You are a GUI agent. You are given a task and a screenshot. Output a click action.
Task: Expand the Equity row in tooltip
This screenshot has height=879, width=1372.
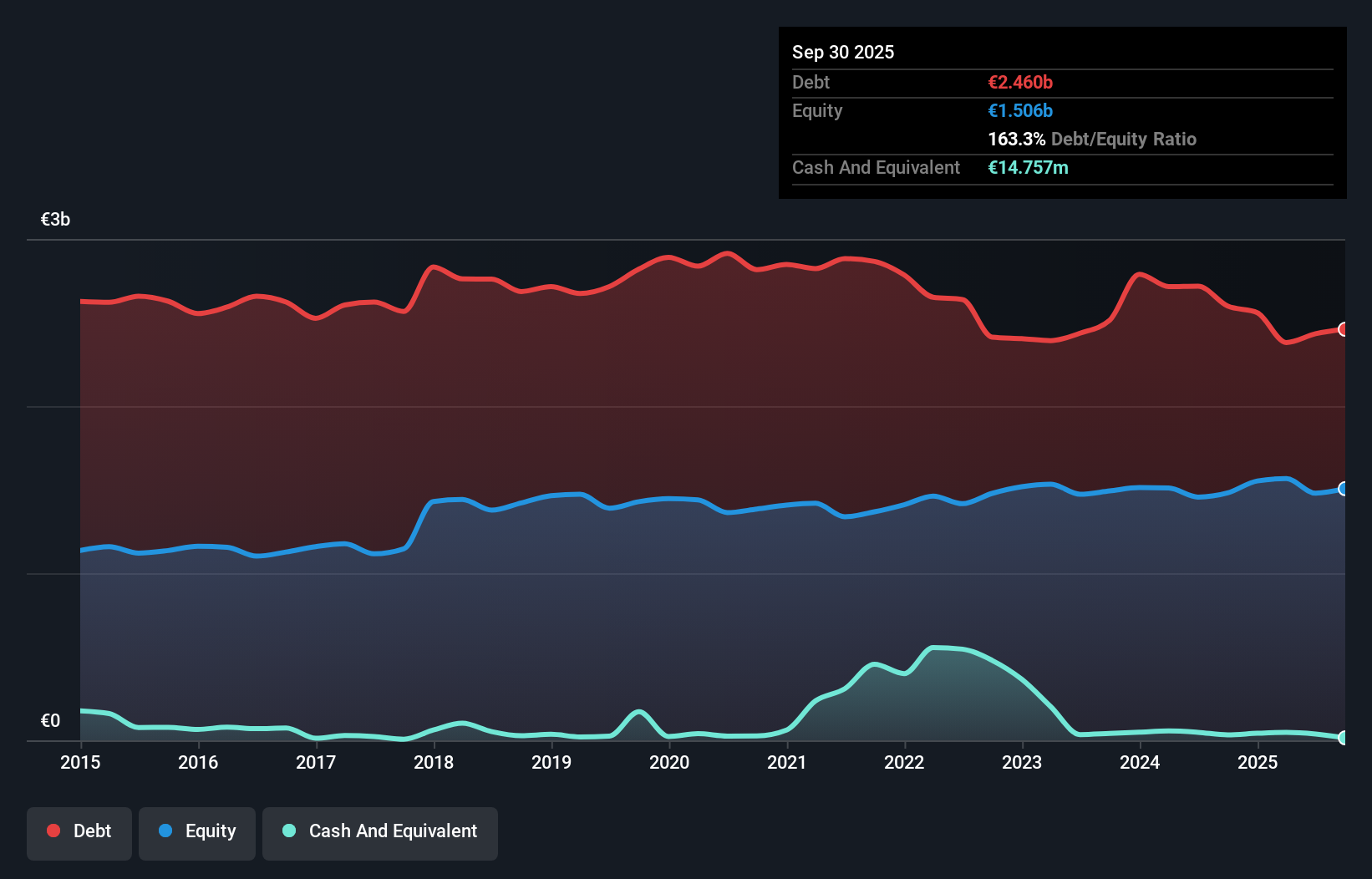(x=816, y=110)
